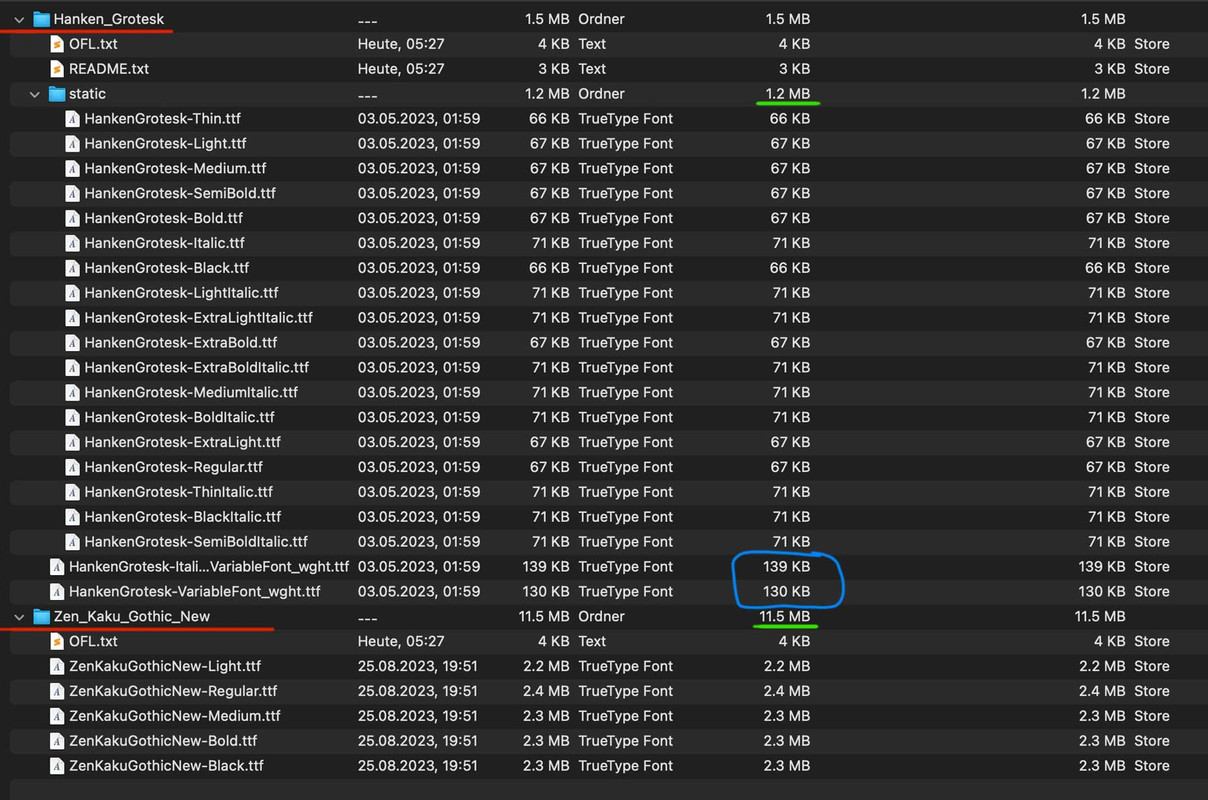Click the HankenGrotesk-Light.ttf font icon

point(72,144)
